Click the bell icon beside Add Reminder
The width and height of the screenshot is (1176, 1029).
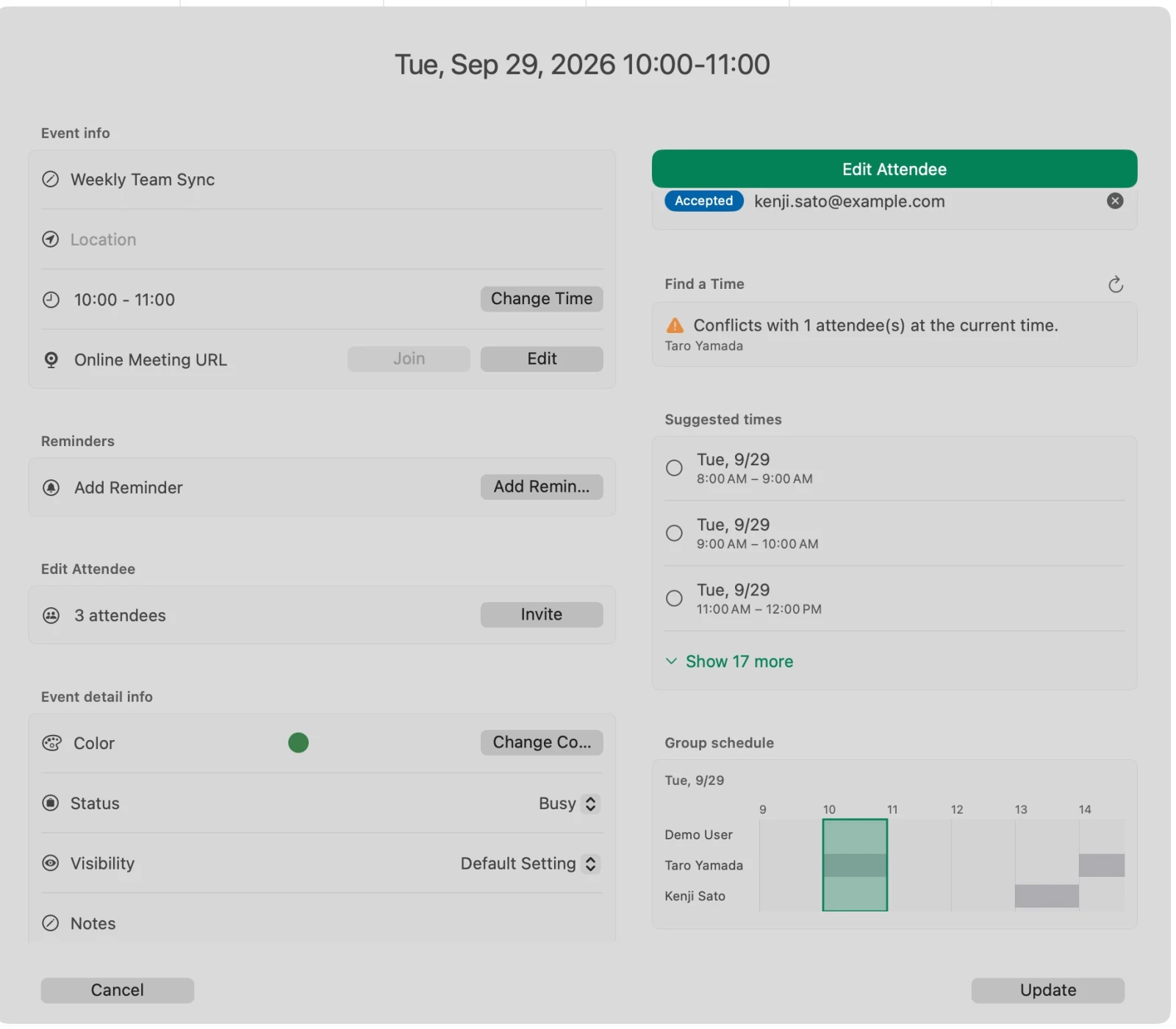point(51,488)
